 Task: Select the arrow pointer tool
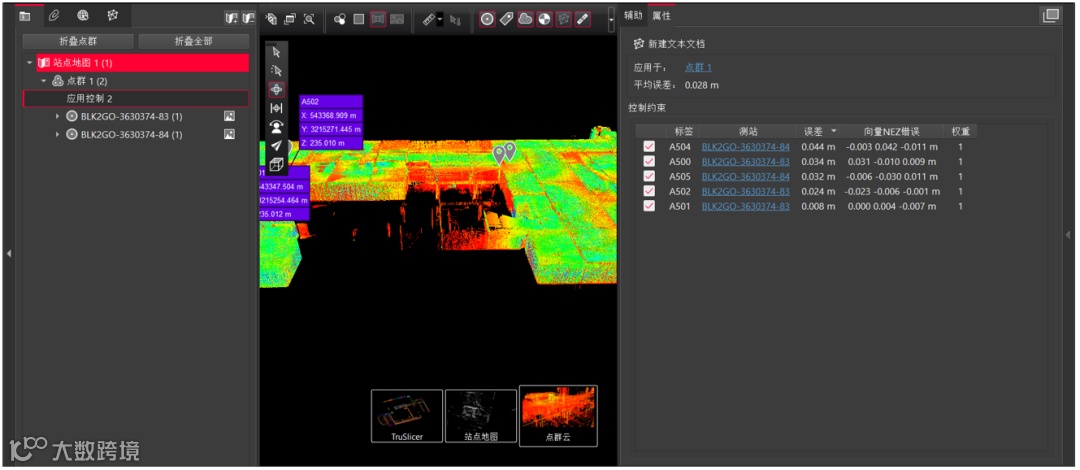pos(276,52)
